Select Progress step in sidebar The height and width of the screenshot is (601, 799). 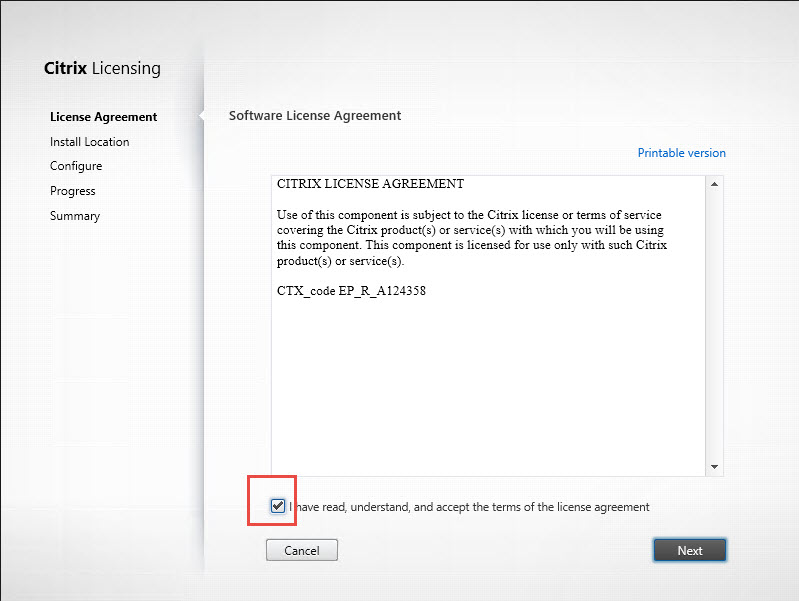[x=72, y=191]
